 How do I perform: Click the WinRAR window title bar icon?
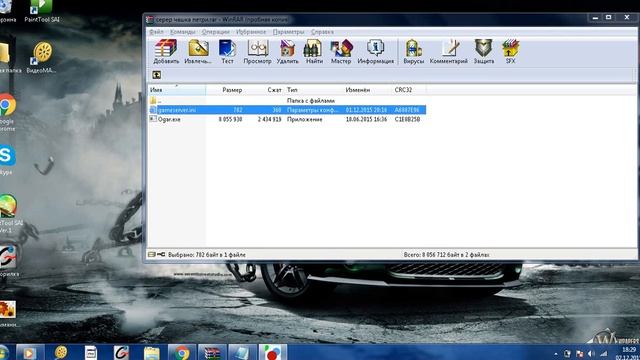click(x=150, y=19)
